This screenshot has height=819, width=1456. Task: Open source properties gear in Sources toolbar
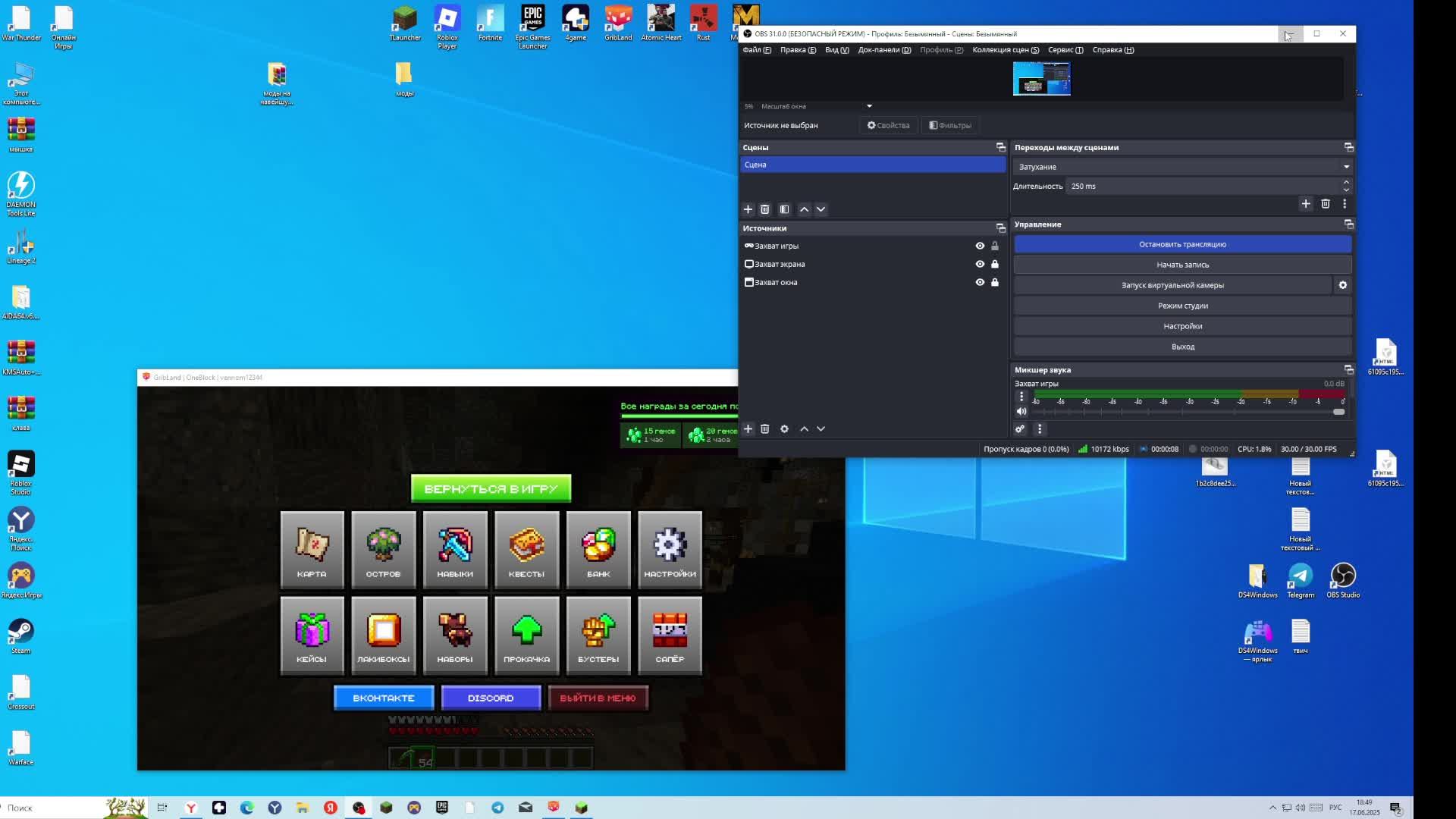point(784,429)
